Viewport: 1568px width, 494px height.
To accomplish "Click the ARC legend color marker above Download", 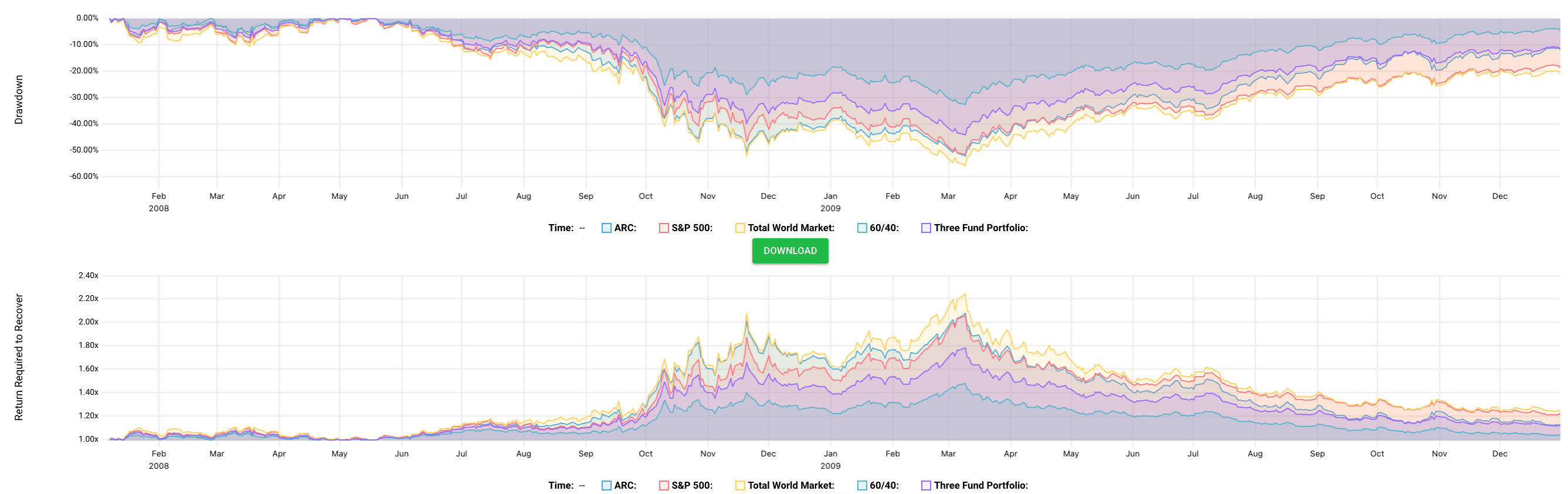I will click(606, 228).
